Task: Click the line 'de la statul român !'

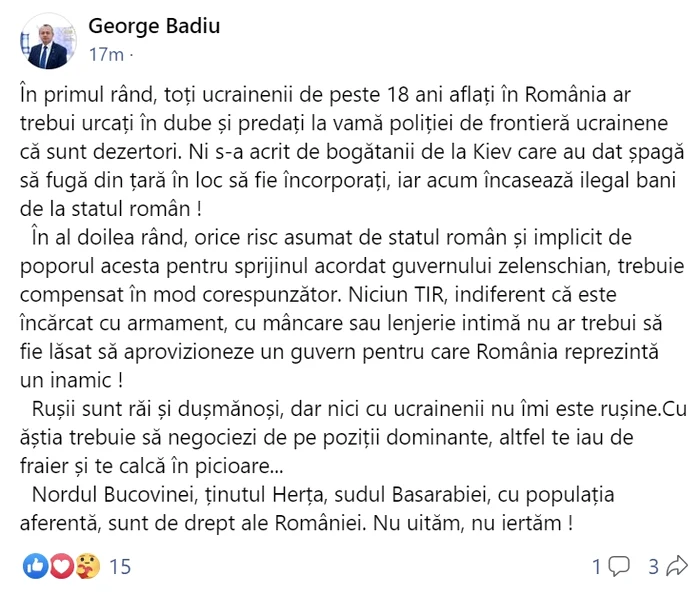Action: click(110, 209)
